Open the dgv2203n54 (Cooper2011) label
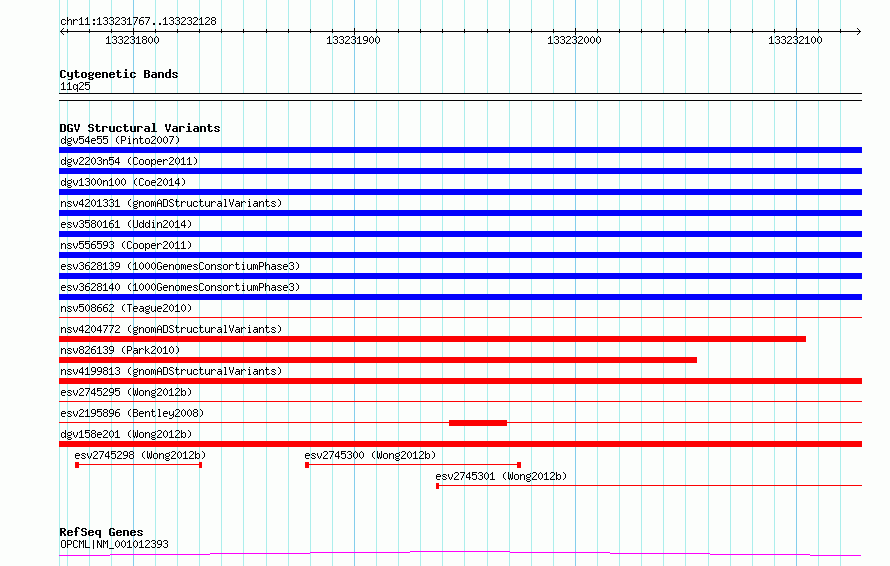Image resolution: width=890 pixels, height=566 pixels. (129, 161)
